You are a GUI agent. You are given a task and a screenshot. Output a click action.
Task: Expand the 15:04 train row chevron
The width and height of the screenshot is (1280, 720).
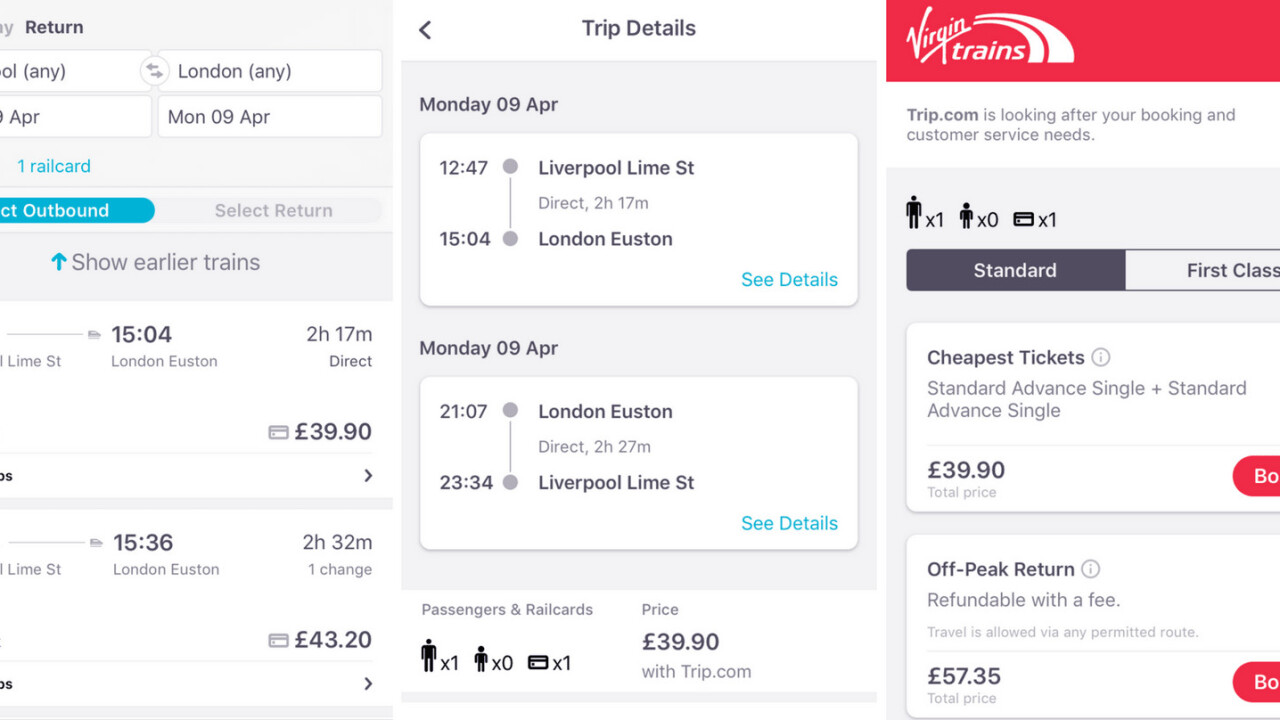point(368,476)
